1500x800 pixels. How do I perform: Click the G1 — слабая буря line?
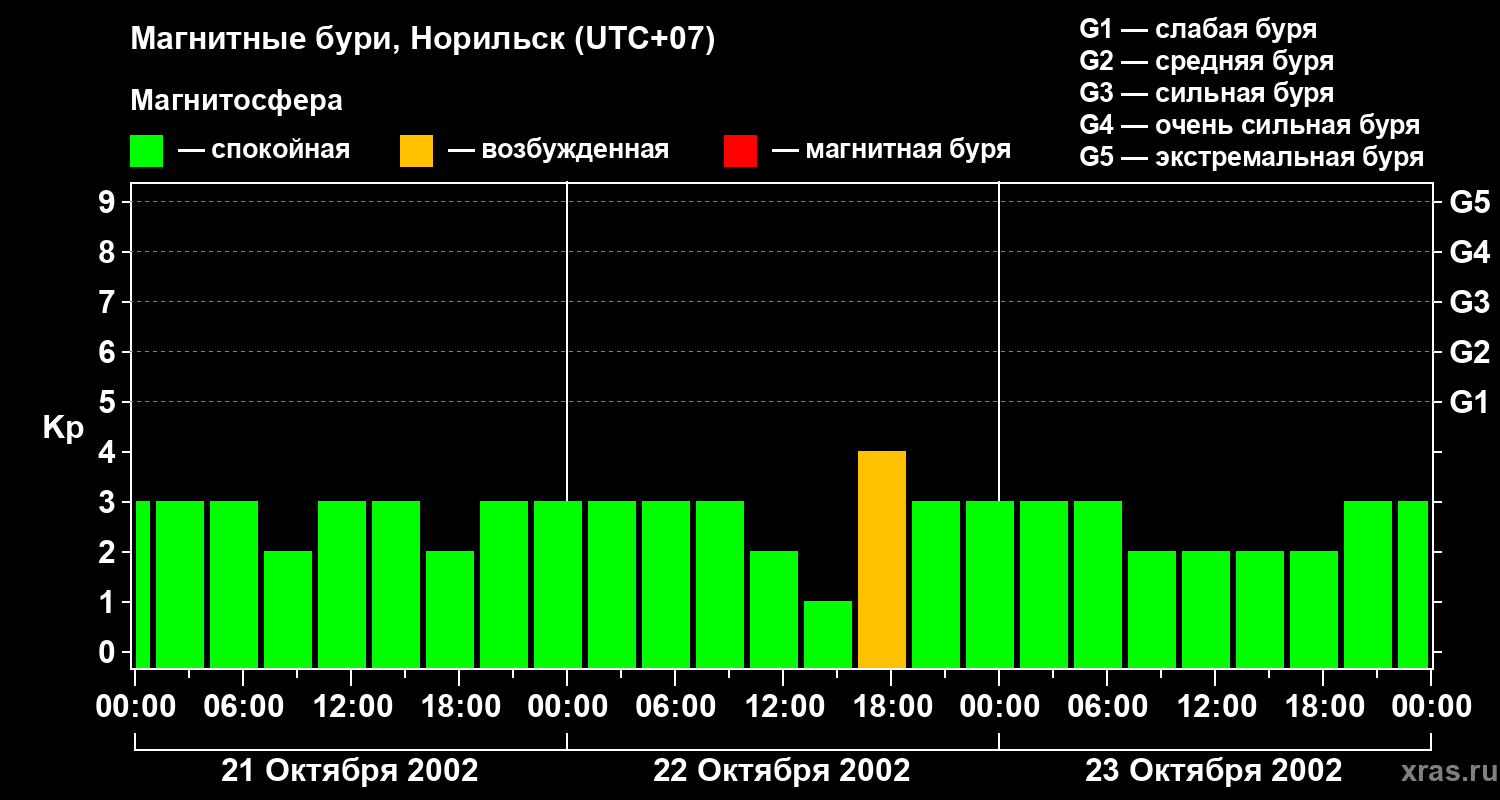coord(1198,29)
